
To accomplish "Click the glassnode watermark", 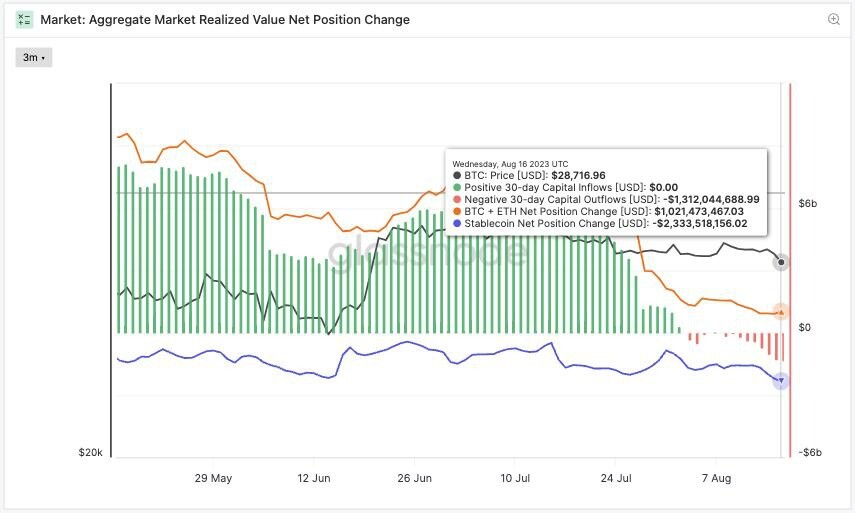I will coord(428,253).
